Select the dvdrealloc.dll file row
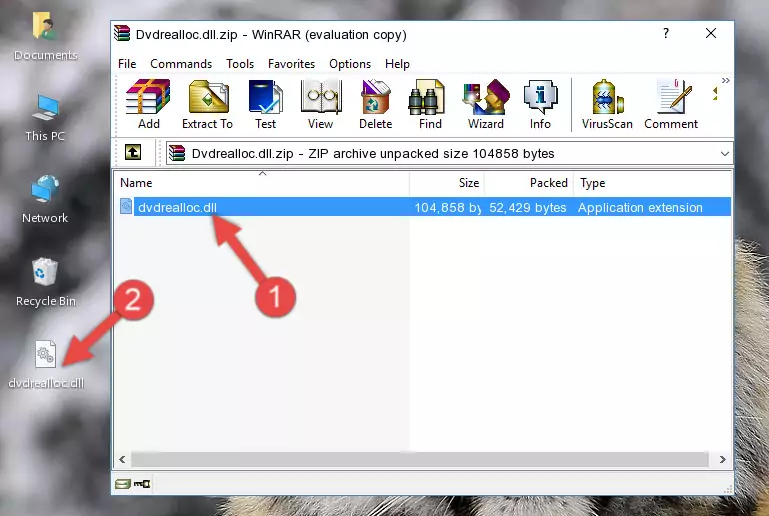This screenshot has width=769, height=516. pyautogui.click(x=425, y=207)
